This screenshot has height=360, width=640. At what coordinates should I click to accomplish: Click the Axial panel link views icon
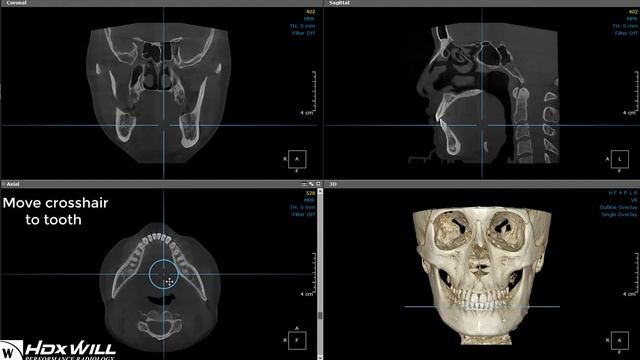point(311,184)
